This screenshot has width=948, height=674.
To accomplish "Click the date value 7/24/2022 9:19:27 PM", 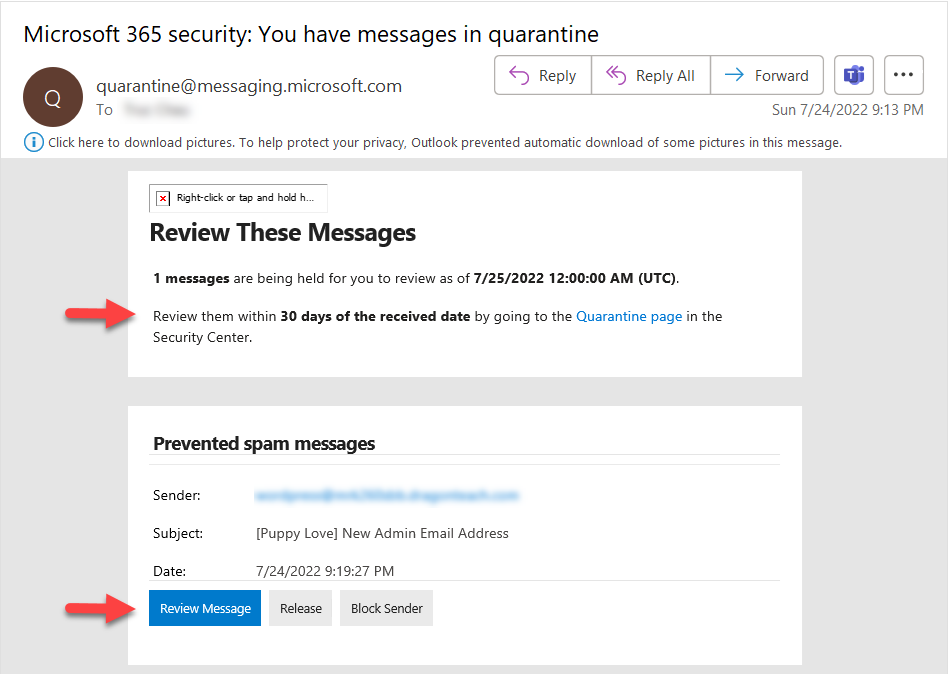I will [325, 571].
